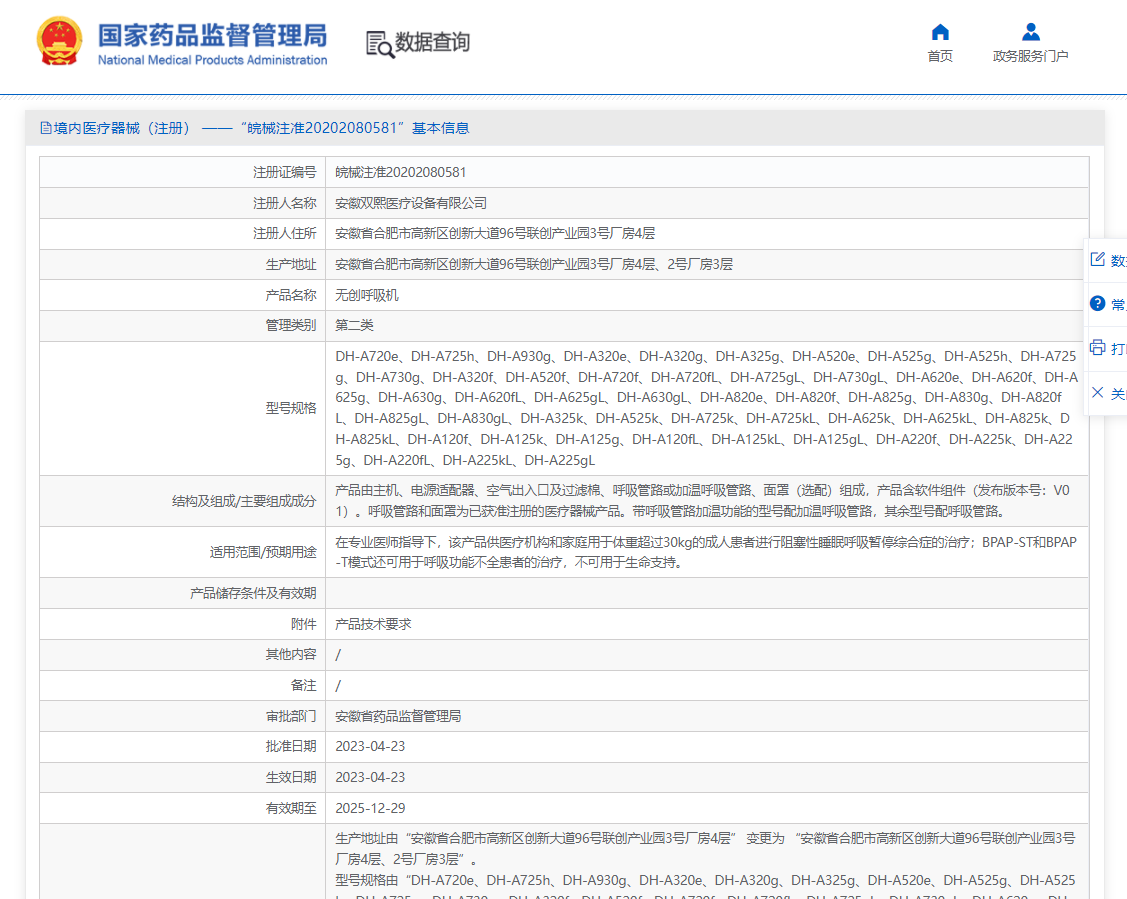Select the 其他内容 label

291,655
